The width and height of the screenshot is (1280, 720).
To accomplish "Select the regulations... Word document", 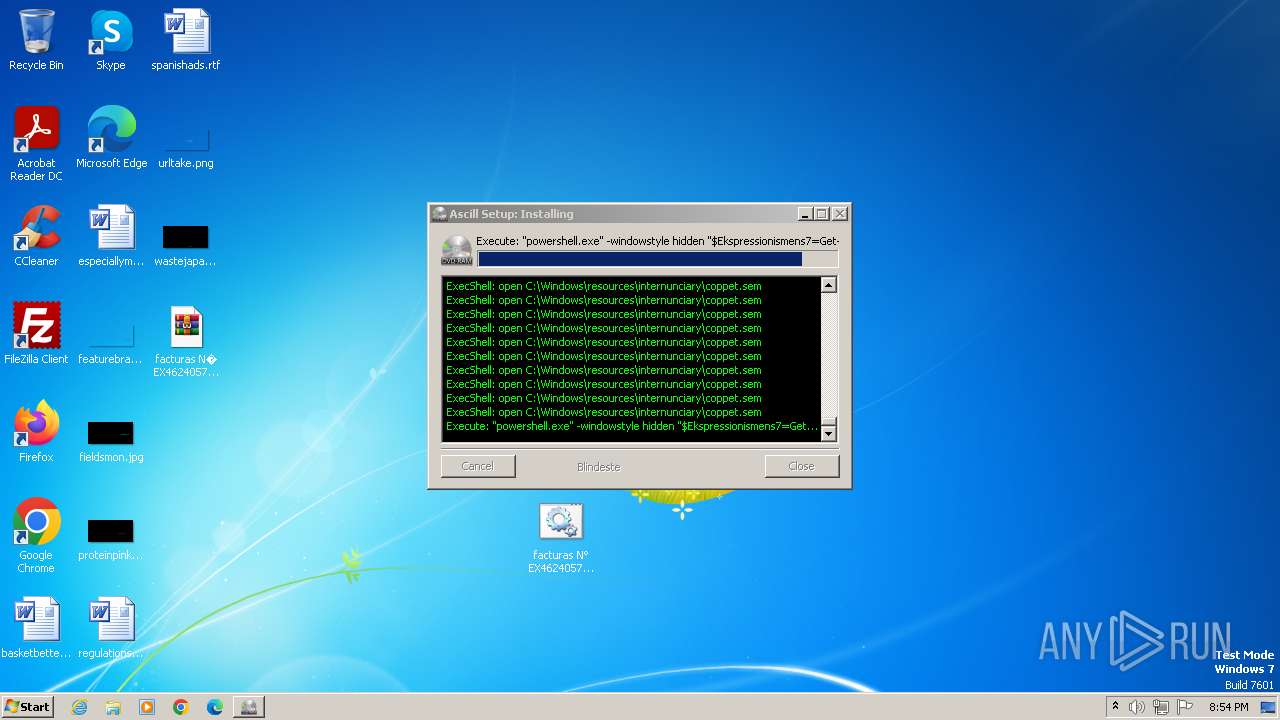I will click(111, 628).
